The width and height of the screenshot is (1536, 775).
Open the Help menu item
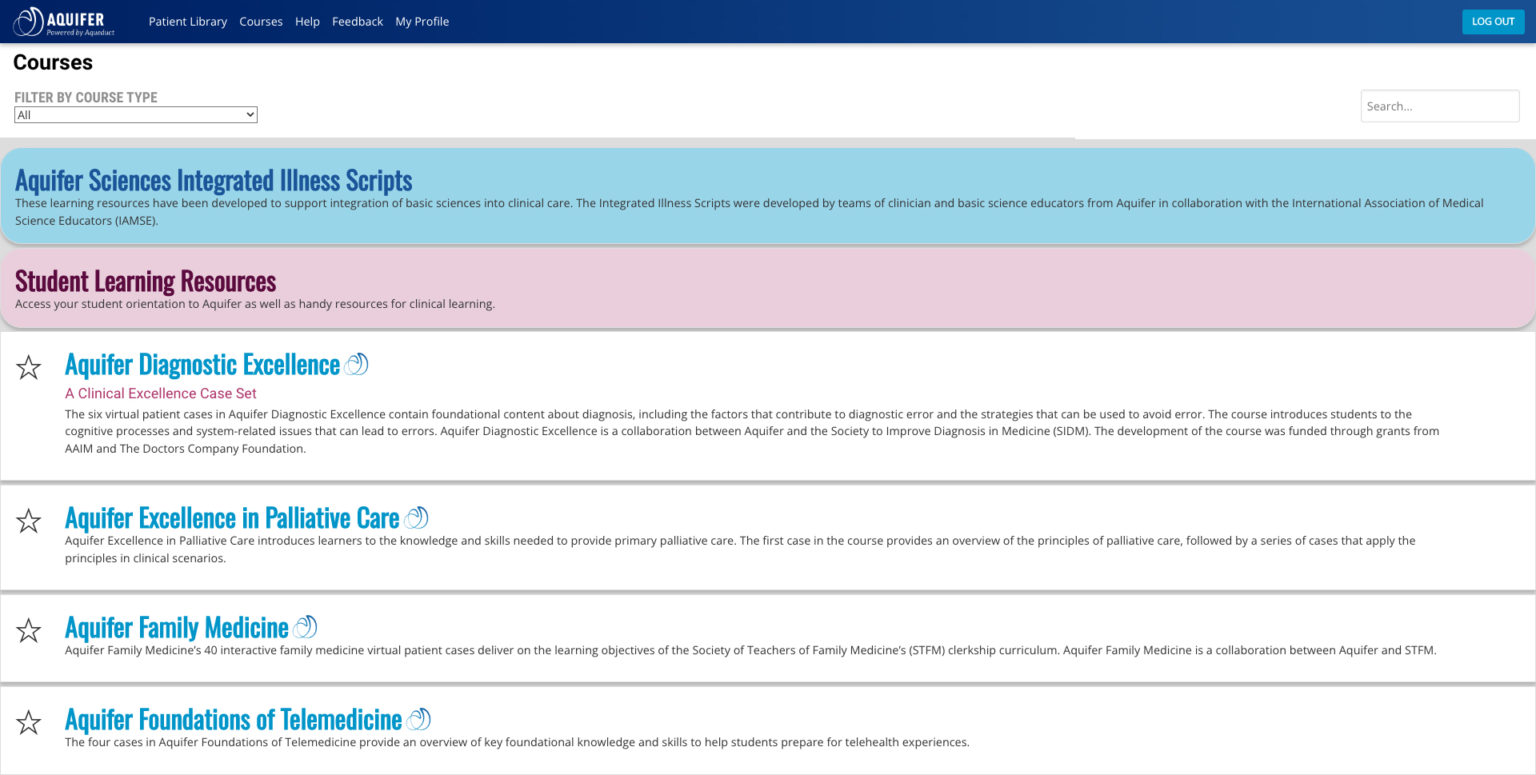point(307,21)
